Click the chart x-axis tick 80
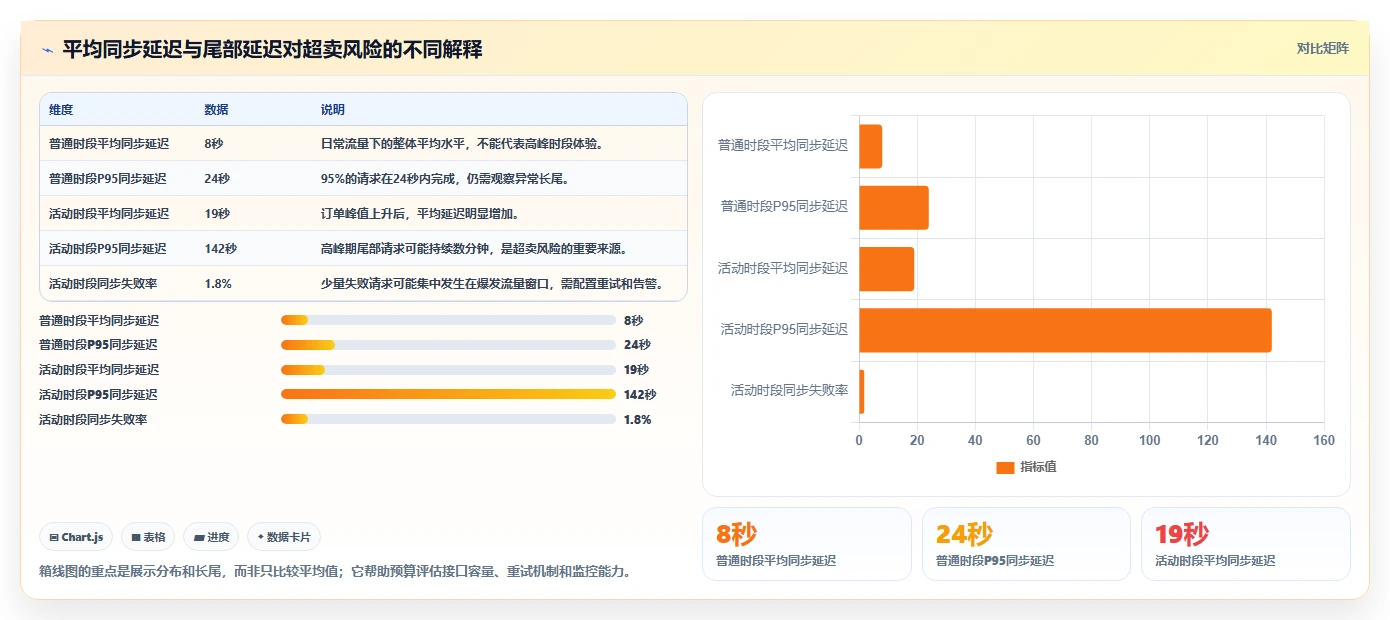 (1091, 441)
